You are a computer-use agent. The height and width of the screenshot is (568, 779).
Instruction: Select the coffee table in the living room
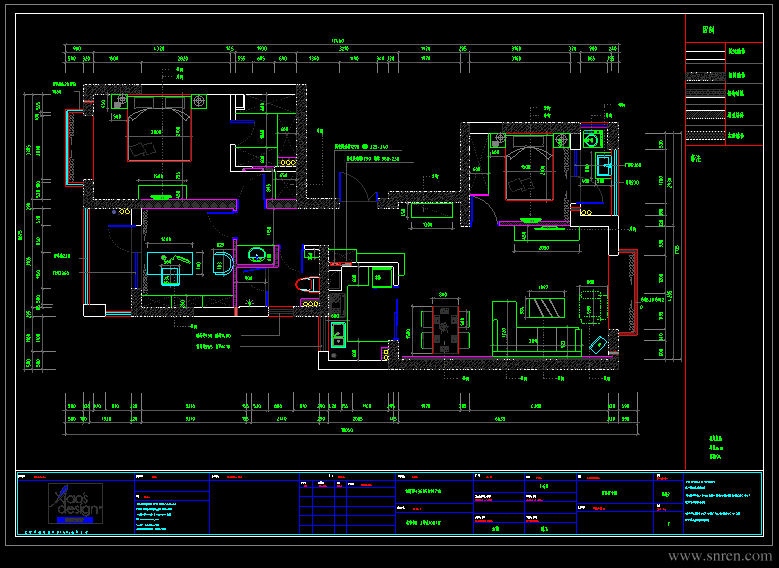coord(545,308)
